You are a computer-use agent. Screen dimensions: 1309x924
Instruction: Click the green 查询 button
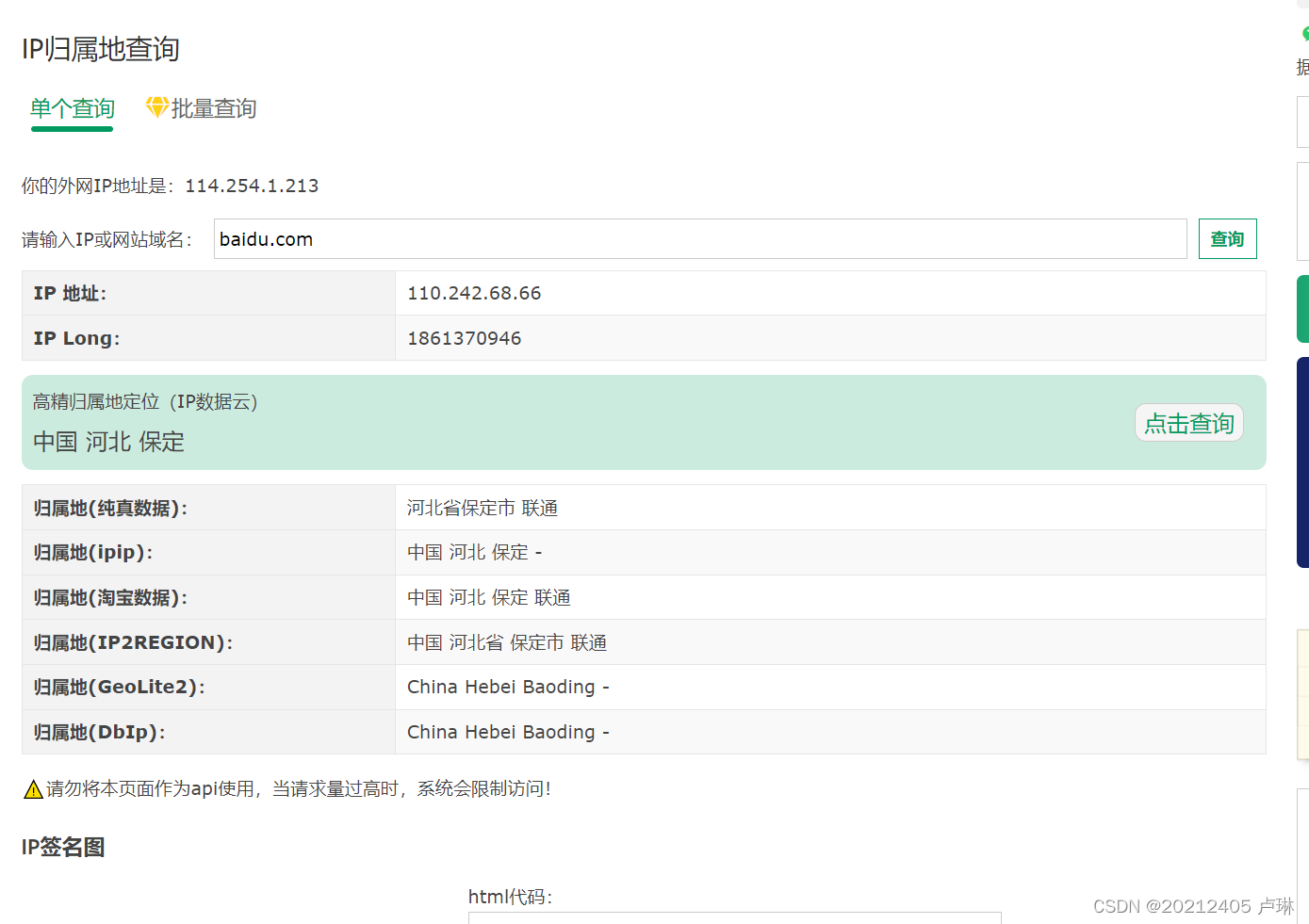[x=1227, y=239]
